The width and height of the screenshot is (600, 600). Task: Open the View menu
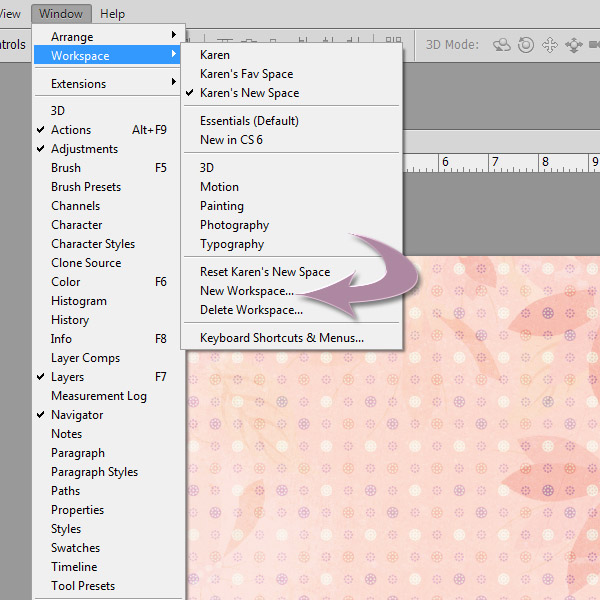pyautogui.click(x=10, y=14)
